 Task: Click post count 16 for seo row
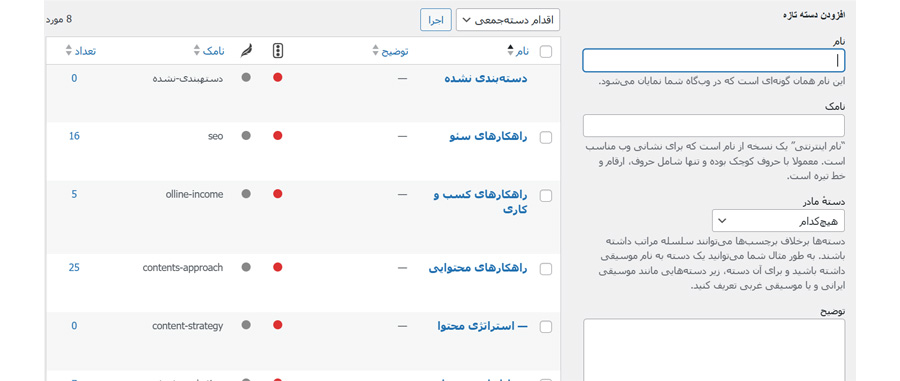tap(74, 136)
